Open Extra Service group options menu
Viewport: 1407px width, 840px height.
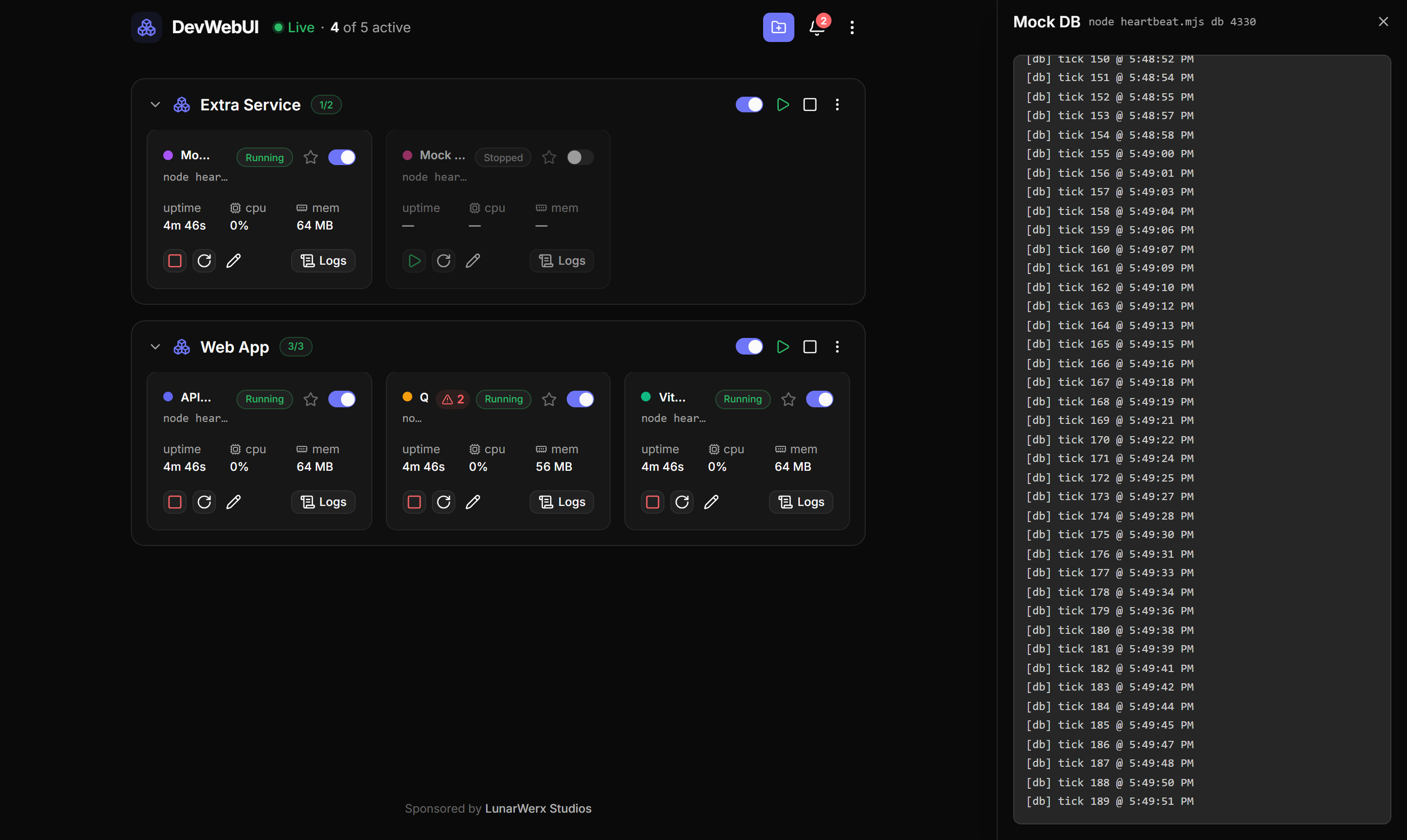point(837,105)
